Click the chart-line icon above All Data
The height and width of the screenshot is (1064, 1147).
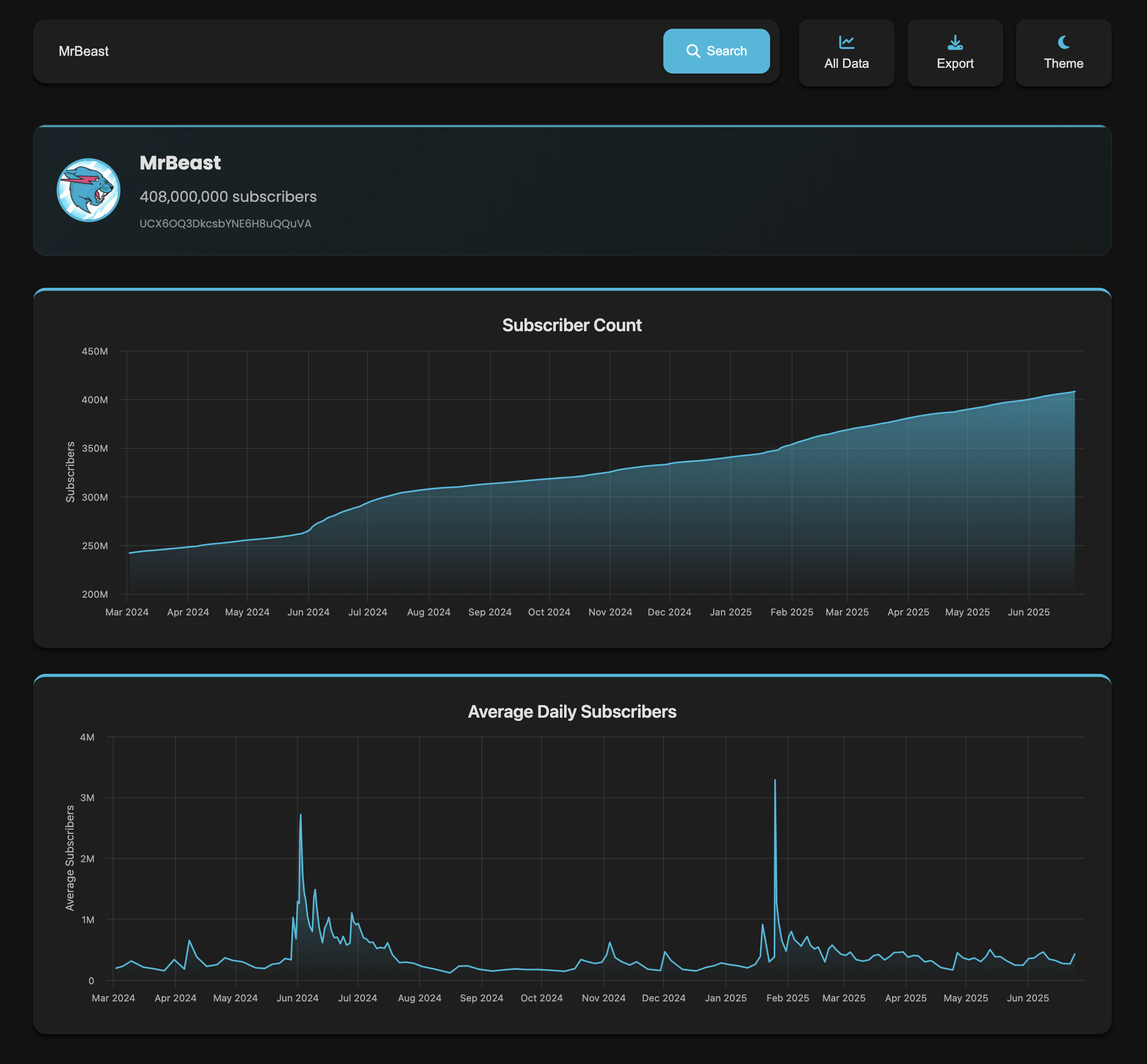(846, 42)
